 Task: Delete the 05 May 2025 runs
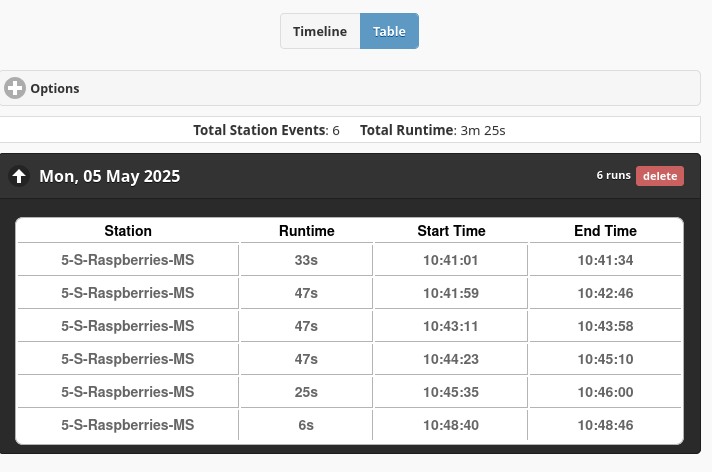pos(660,176)
